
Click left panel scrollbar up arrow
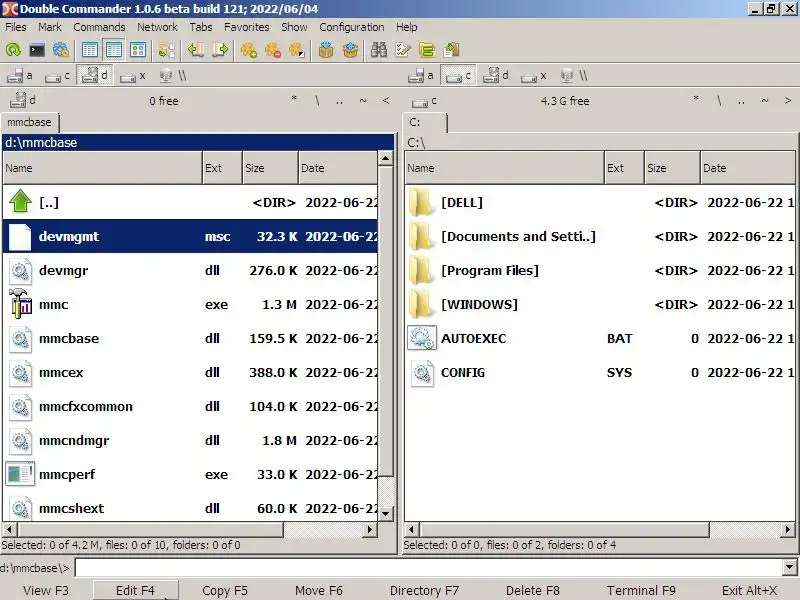386,158
